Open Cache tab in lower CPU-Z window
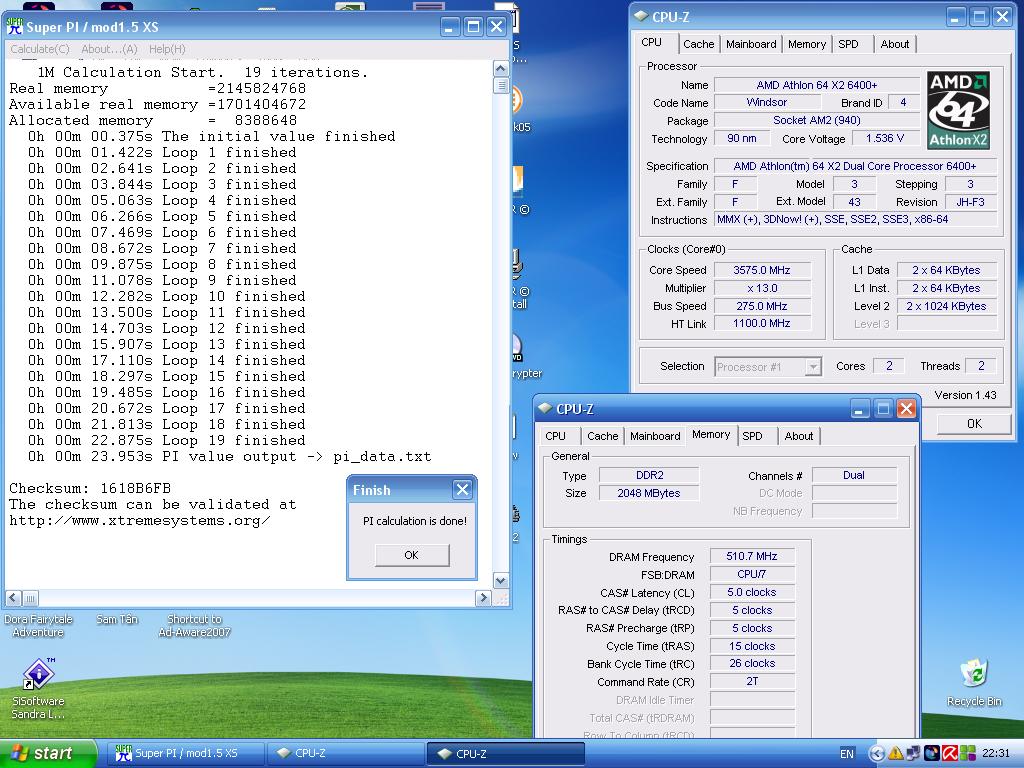 (x=603, y=436)
